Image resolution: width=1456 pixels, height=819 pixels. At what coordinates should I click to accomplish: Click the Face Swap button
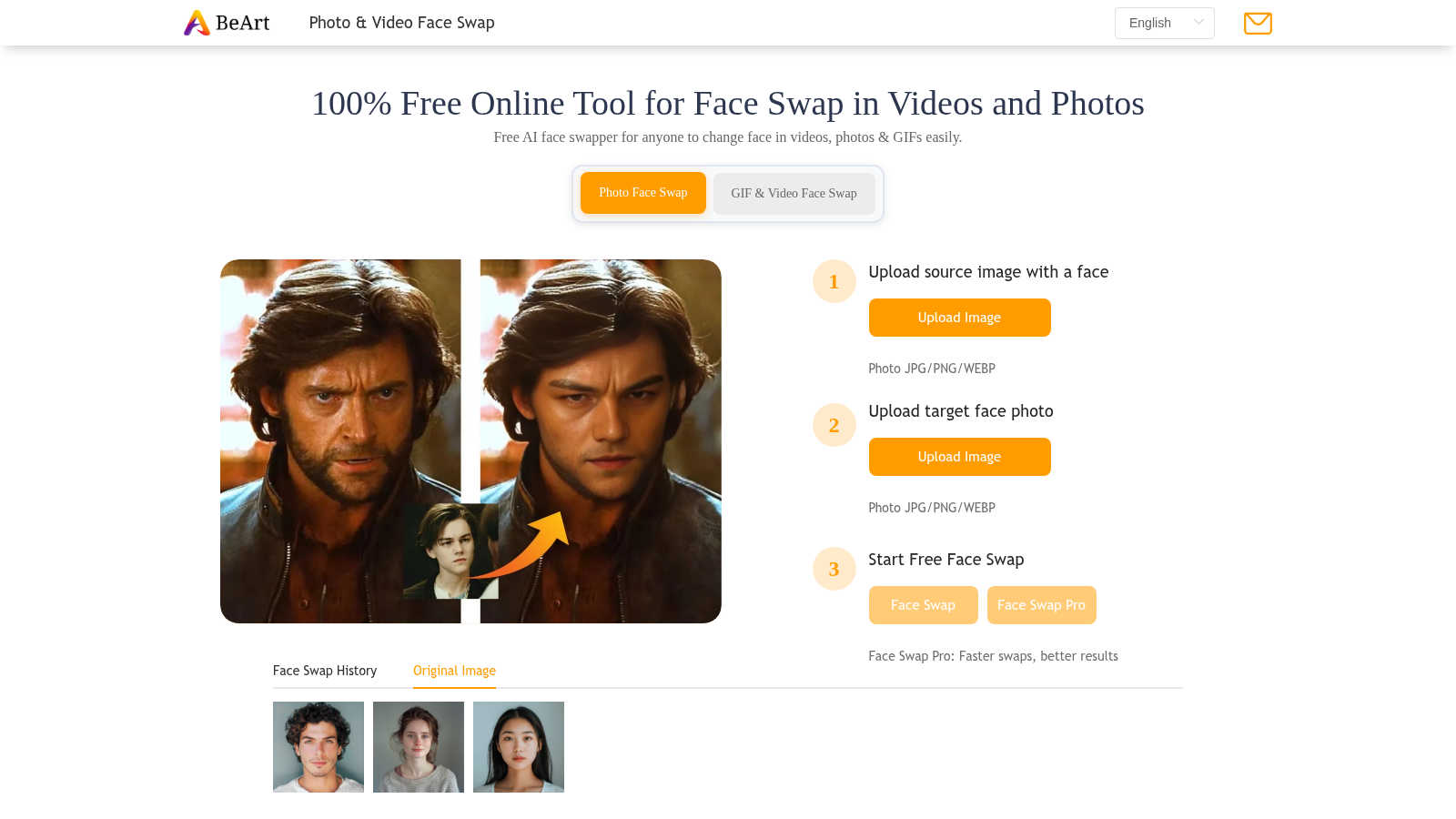pyautogui.click(x=924, y=605)
